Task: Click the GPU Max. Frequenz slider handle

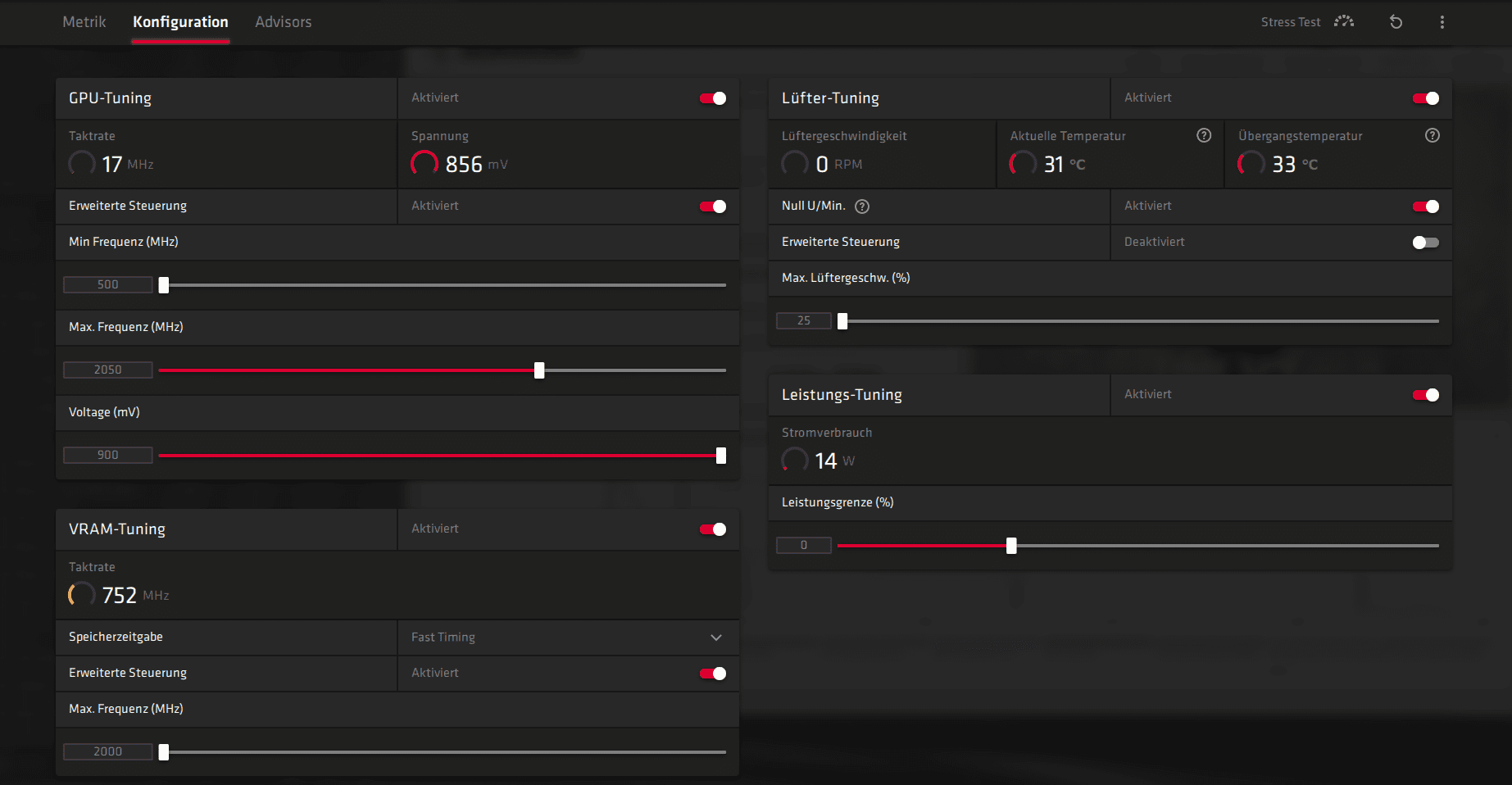Action: [539, 370]
